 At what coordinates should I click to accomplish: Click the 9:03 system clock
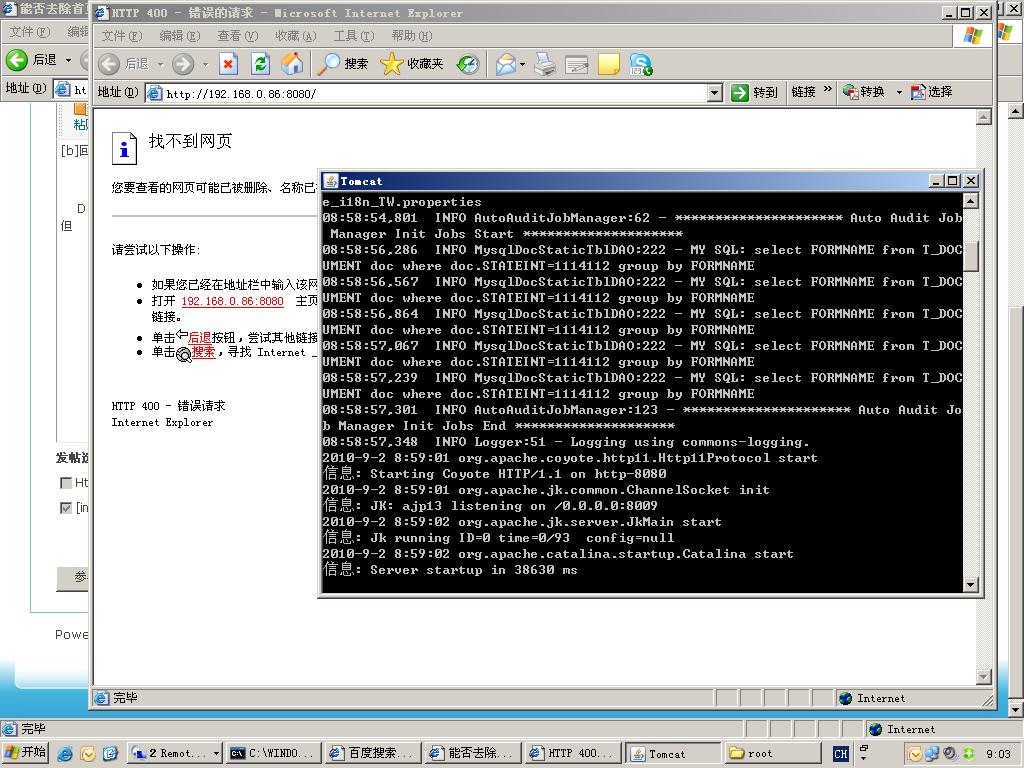pos(998,754)
